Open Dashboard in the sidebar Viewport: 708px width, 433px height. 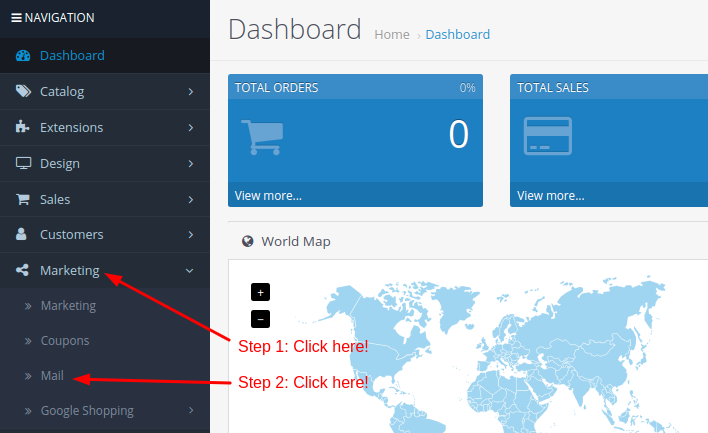(105, 56)
